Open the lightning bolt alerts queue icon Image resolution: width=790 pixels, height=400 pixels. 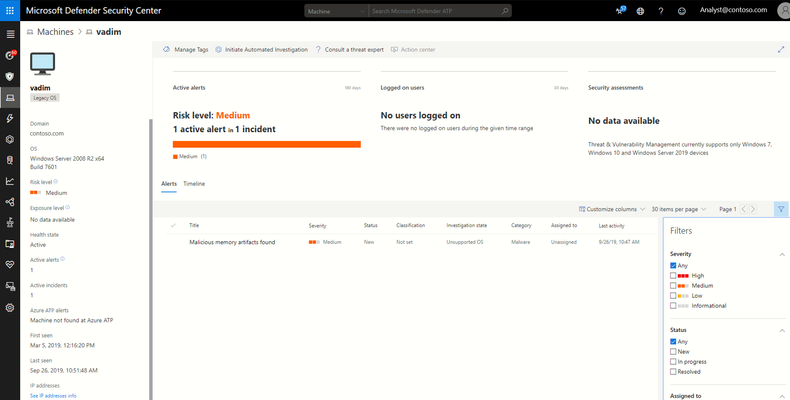[10, 118]
